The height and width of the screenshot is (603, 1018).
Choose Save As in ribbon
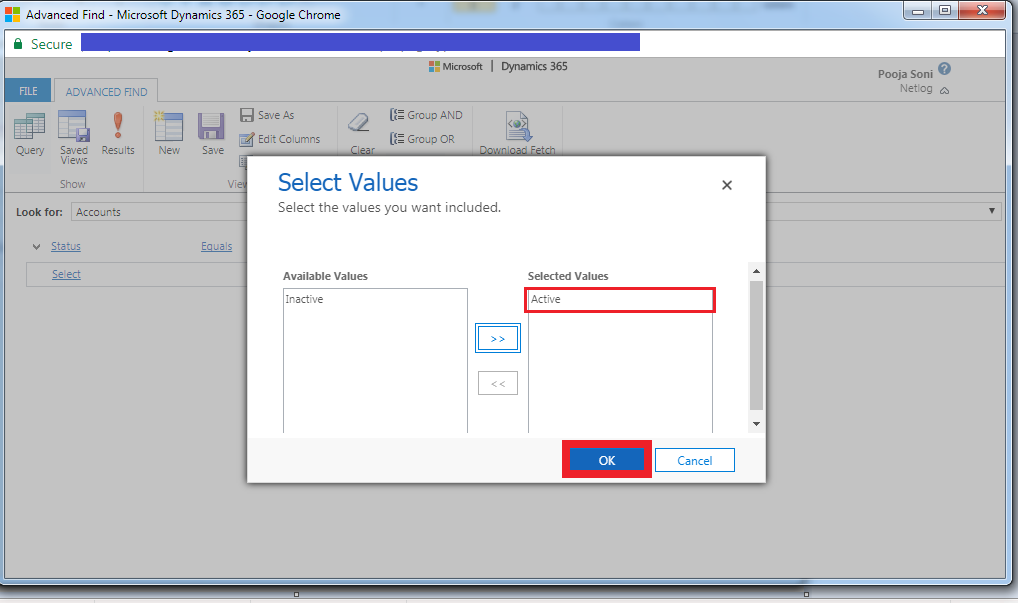(x=267, y=115)
